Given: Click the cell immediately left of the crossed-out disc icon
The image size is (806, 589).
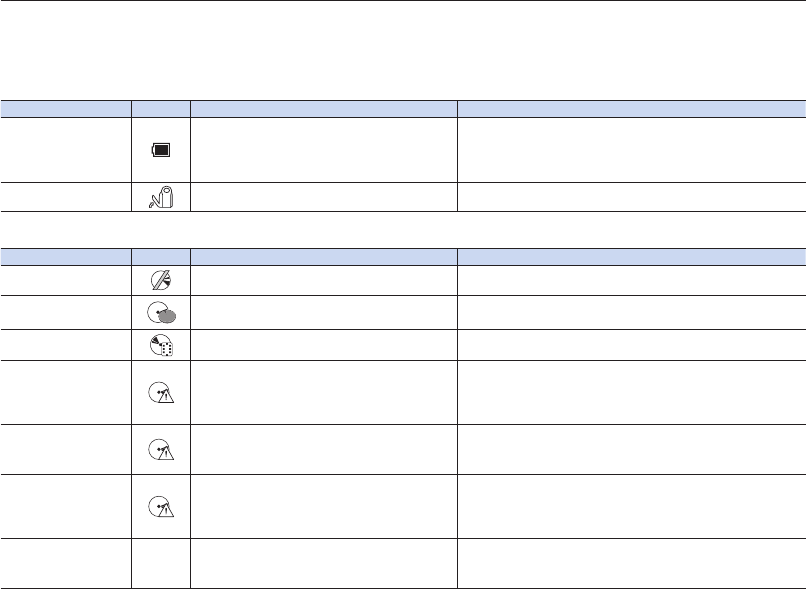Looking at the screenshot, I should click(x=66, y=281).
